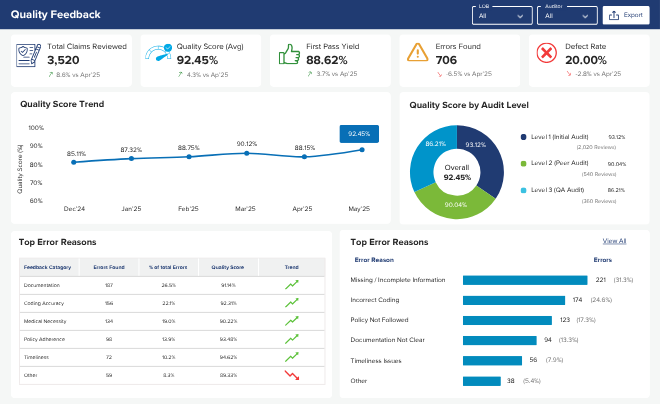Click the First Pass Yield thumbs-up icon

pos(289,54)
